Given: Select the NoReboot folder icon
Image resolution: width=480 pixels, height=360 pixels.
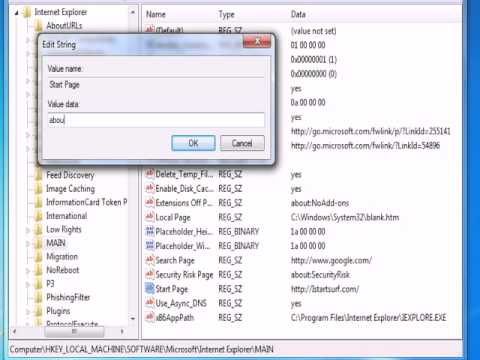Looking at the screenshot, I should coord(39,270).
